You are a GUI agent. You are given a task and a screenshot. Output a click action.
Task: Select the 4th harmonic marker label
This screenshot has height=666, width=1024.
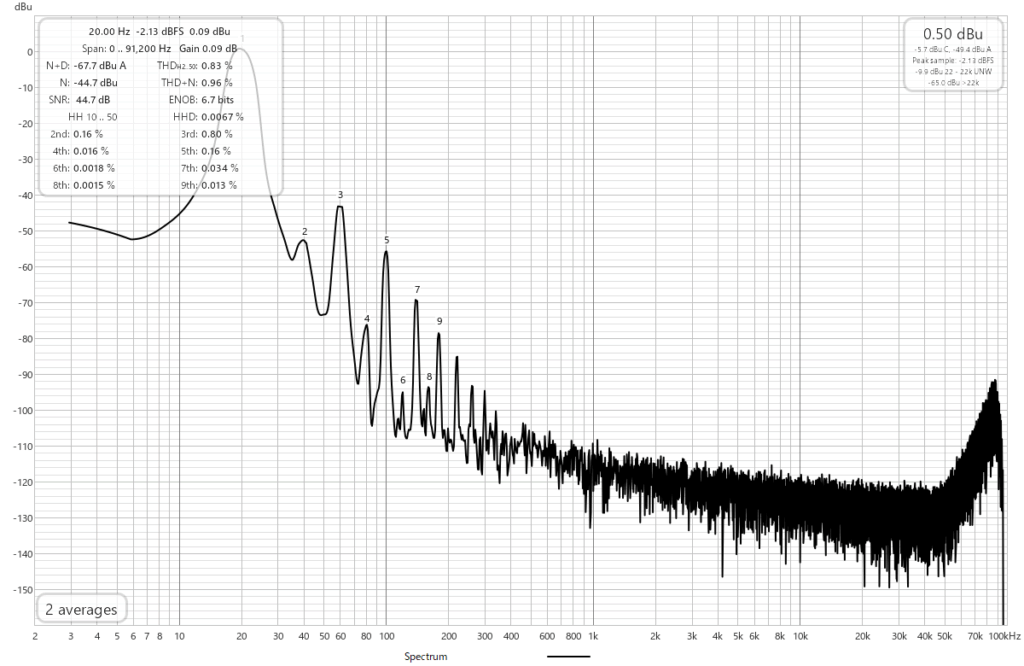coord(367,319)
